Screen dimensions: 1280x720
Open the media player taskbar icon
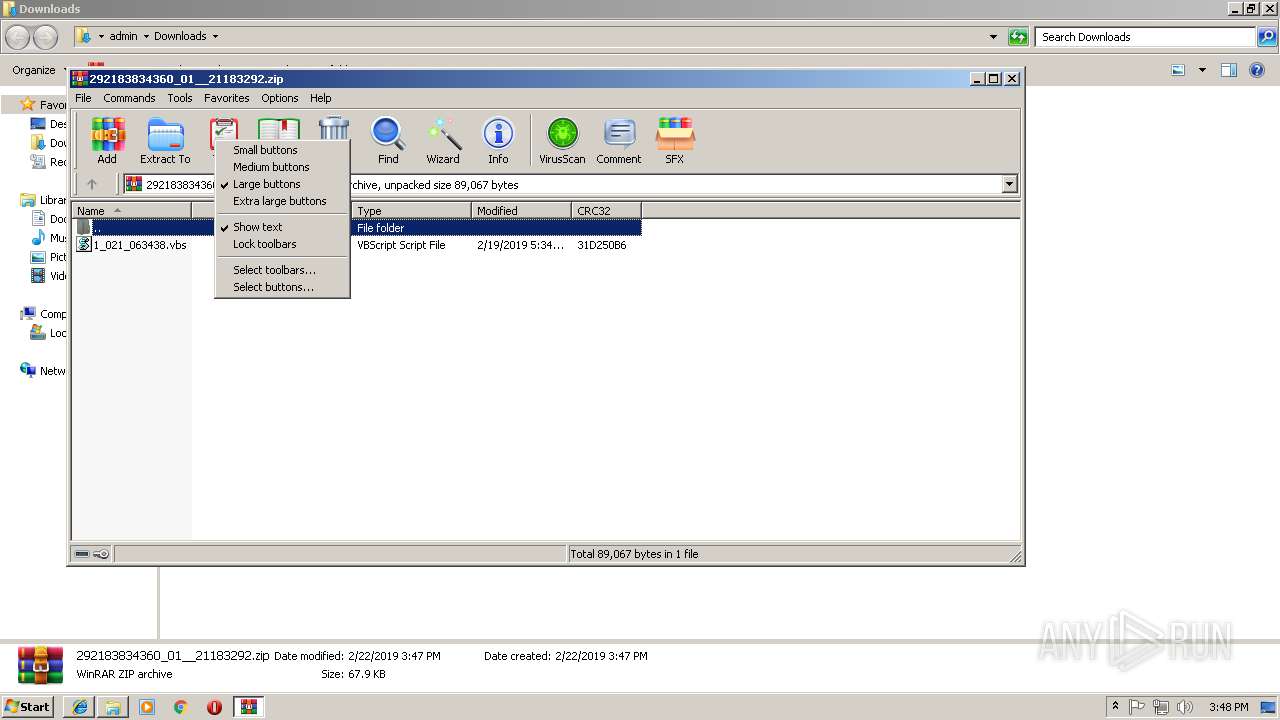147,707
